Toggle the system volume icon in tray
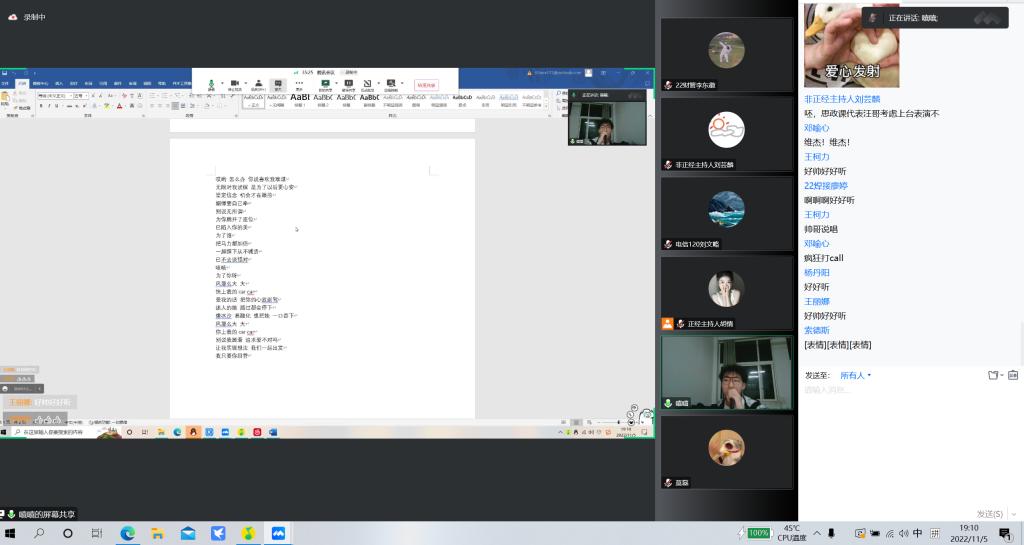This screenshot has height=545, width=1024. (902, 534)
